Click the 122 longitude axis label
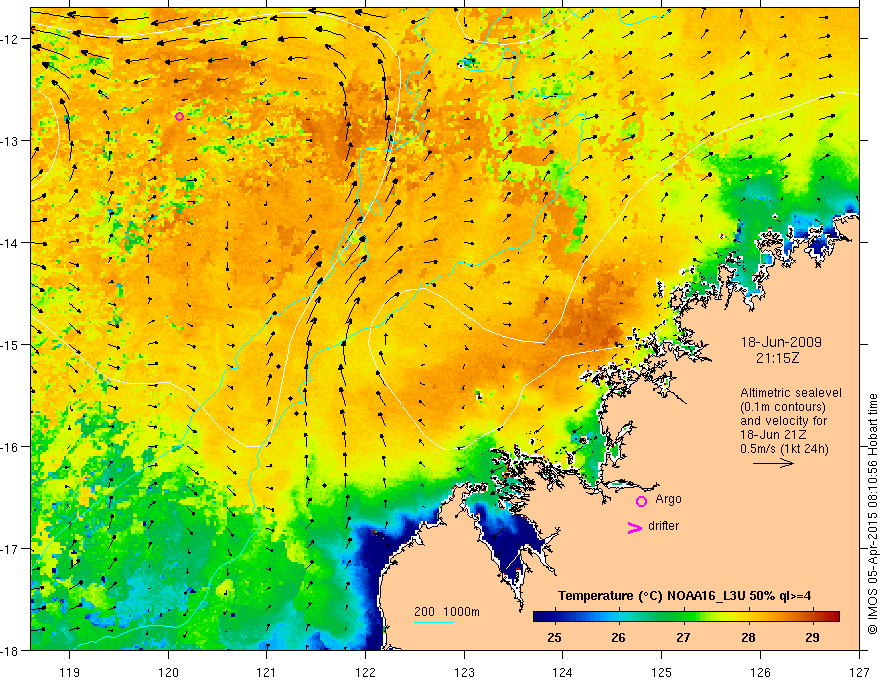The height and width of the screenshot is (680, 880). click(x=365, y=672)
